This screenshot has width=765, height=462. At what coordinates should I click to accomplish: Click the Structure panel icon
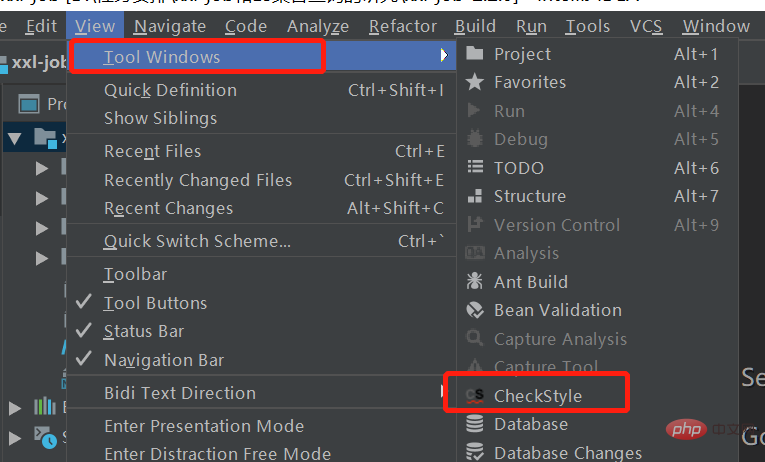(x=475, y=196)
